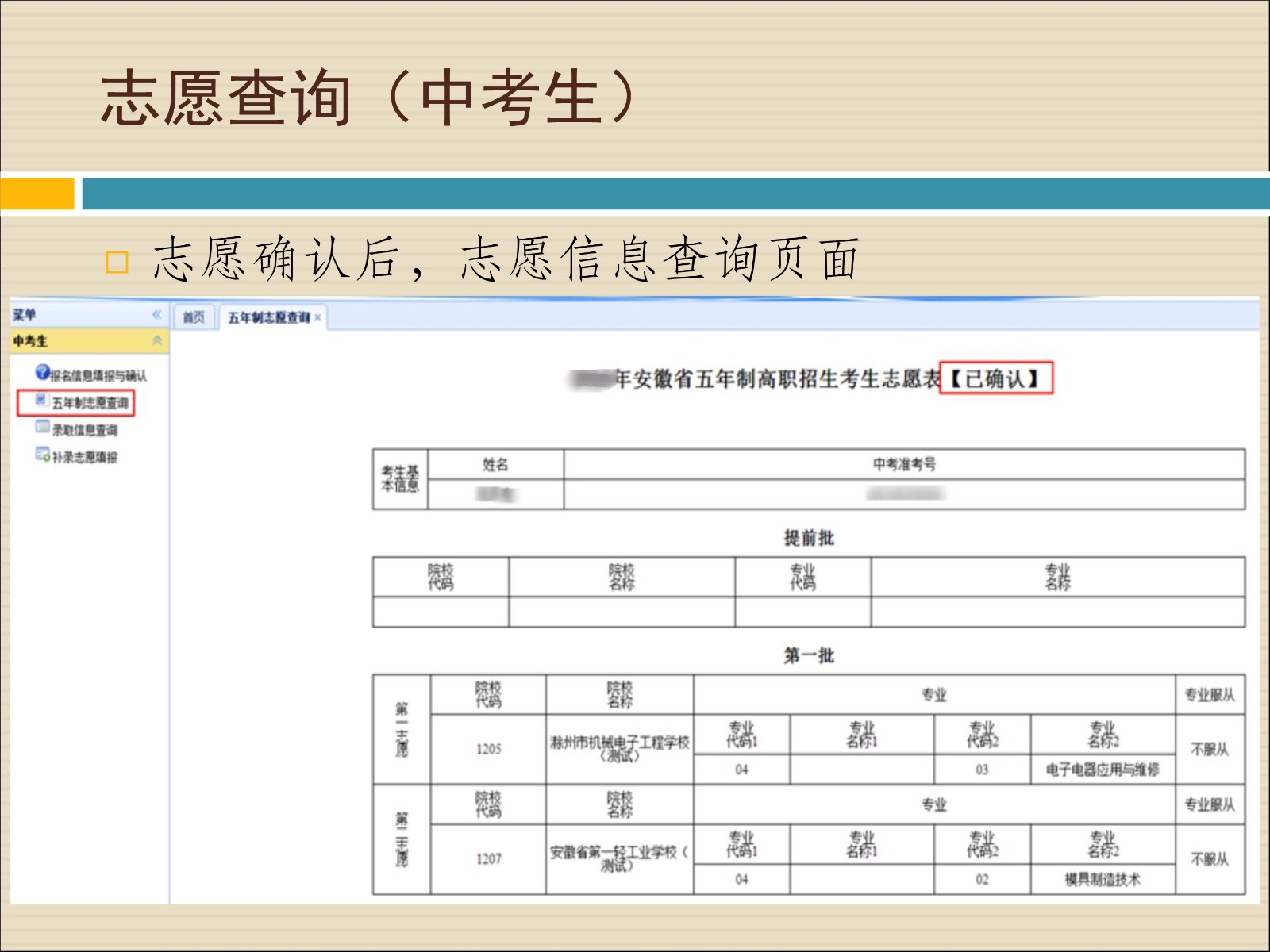
Task: Open 报名信息填报与确认 in the sidebar
Action: pos(98,375)
